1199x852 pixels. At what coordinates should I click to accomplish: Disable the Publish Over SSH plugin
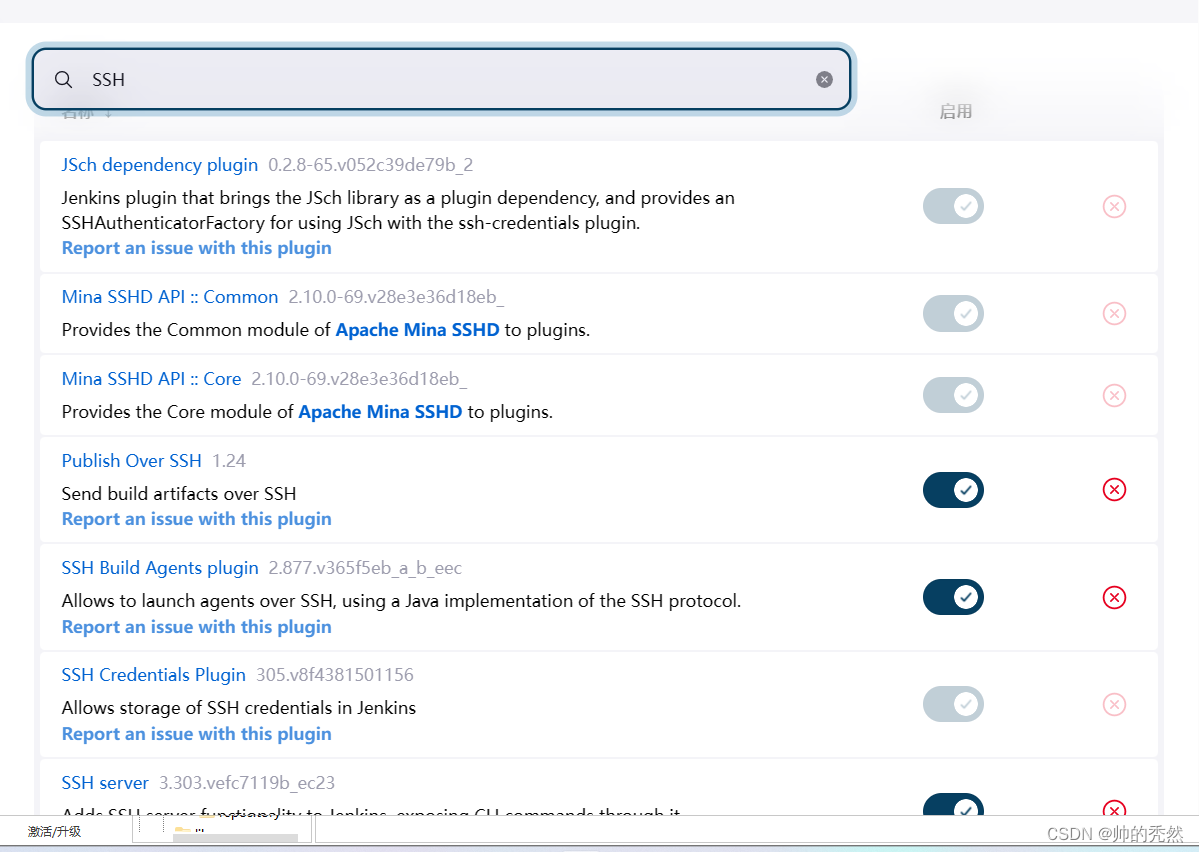click(x=953, y=489)
